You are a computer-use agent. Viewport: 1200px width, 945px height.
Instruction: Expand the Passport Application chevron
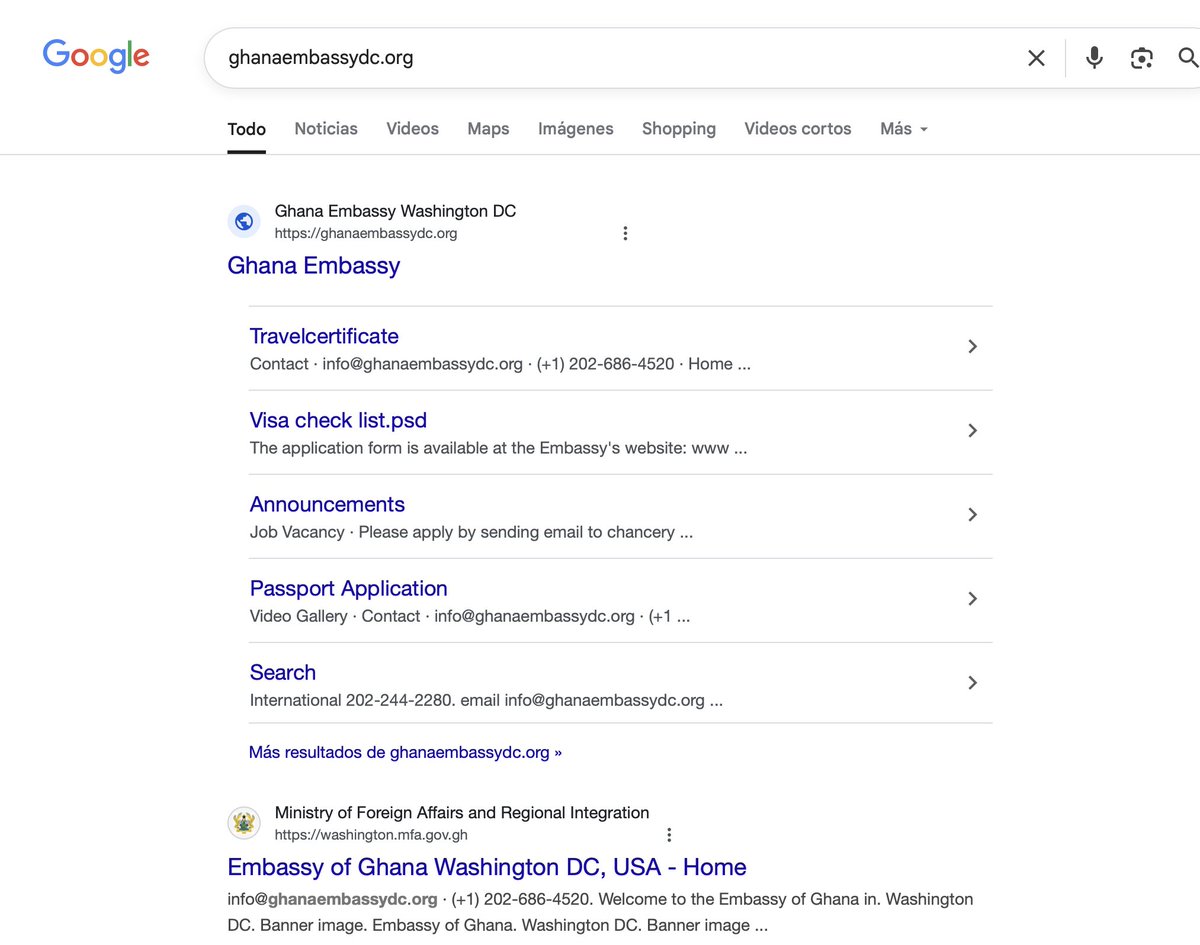[972, 598]
